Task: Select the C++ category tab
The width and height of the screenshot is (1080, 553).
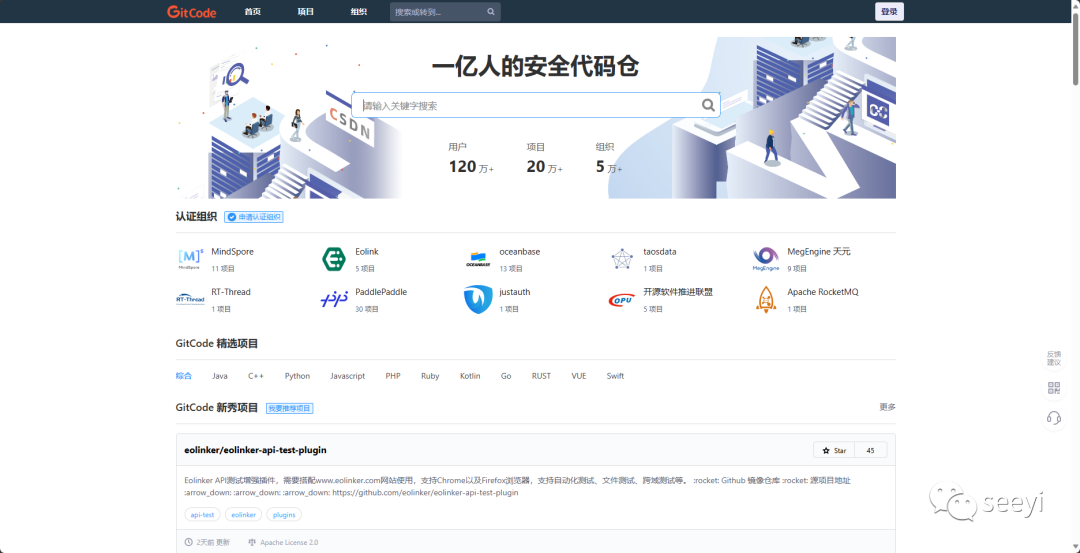Action: 256,376
